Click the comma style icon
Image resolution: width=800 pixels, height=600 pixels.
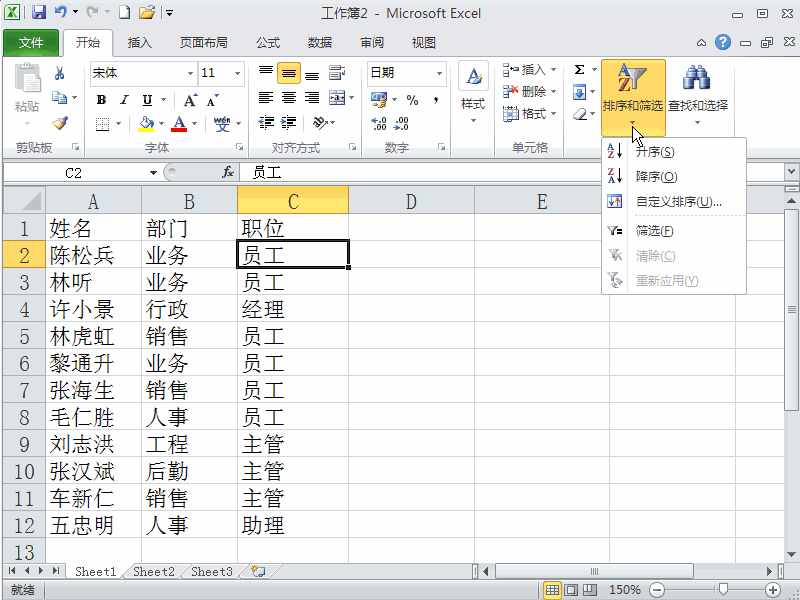pos(435,100)
